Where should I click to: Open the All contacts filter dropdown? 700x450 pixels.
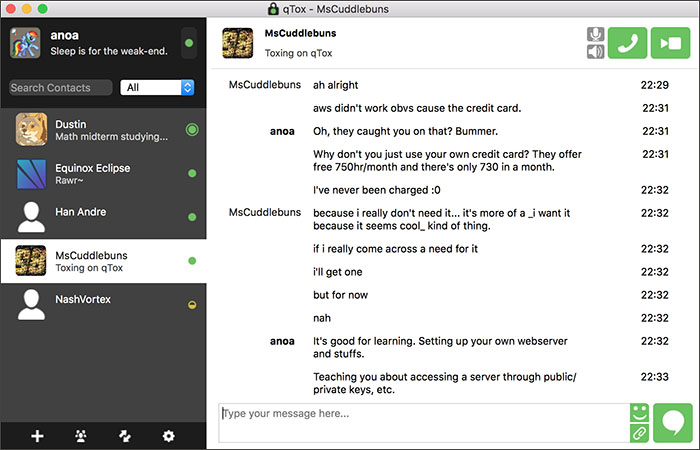click(156, 88)
